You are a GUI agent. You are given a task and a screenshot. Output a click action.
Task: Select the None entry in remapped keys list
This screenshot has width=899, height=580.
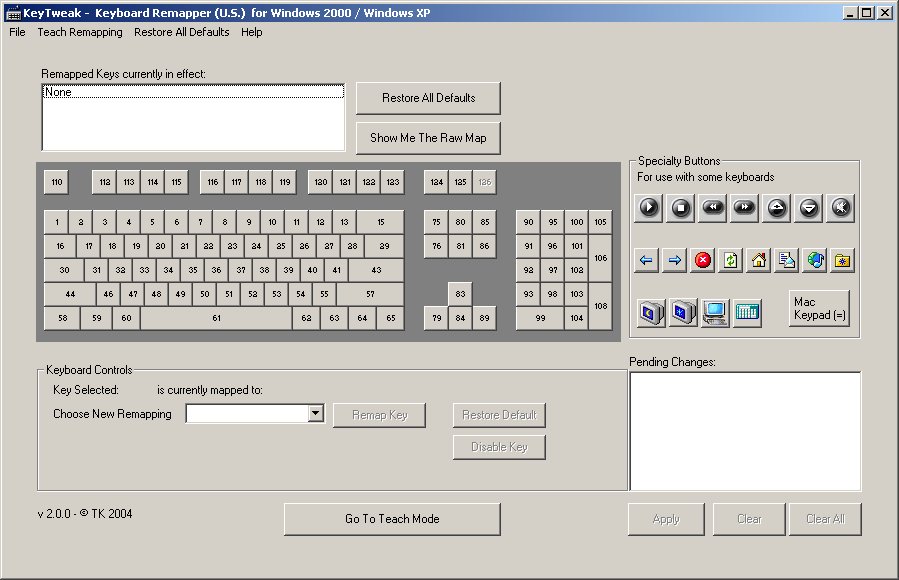tap(193, 92)
